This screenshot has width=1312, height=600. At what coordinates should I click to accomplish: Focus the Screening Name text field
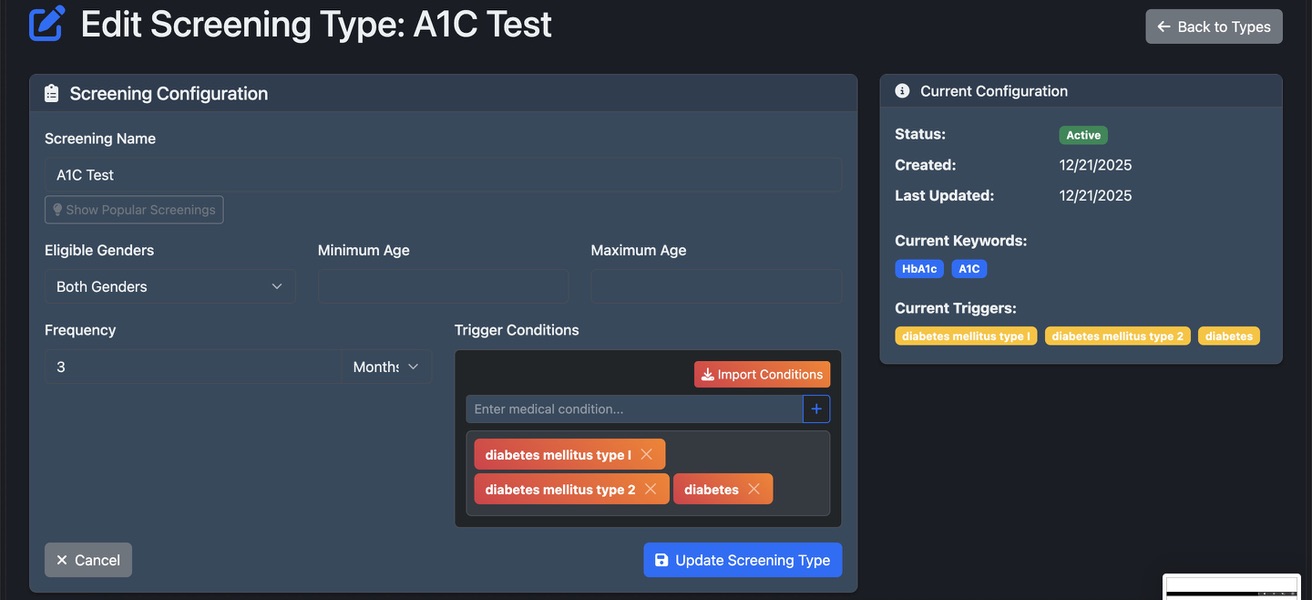click(x=443, y=174)
